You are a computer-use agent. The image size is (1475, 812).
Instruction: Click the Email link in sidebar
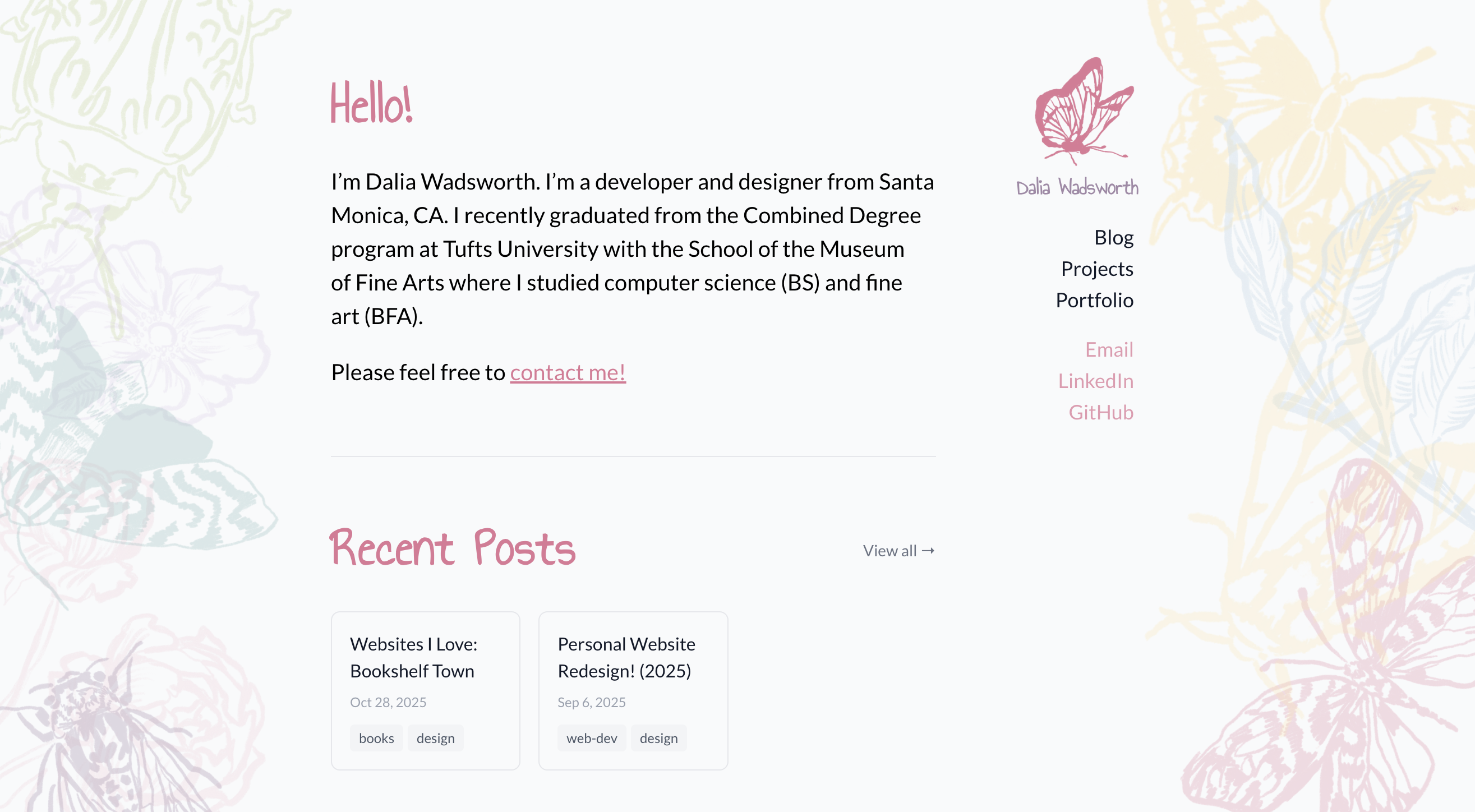click(x=1109, y=349)
